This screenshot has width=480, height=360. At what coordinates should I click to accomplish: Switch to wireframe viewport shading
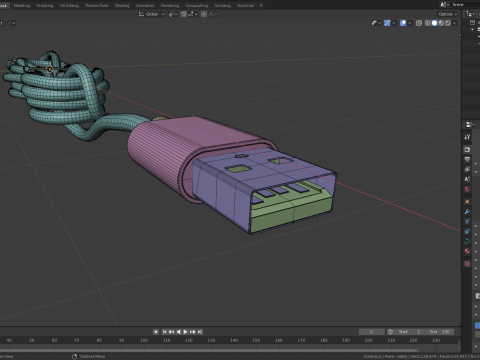(428, 23)
